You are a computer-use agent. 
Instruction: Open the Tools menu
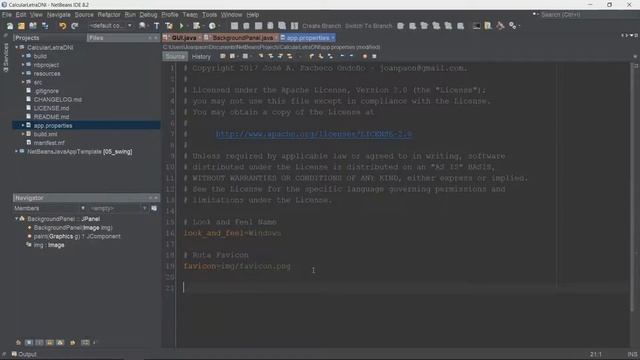pyautogui.click(x=209, y=15)
